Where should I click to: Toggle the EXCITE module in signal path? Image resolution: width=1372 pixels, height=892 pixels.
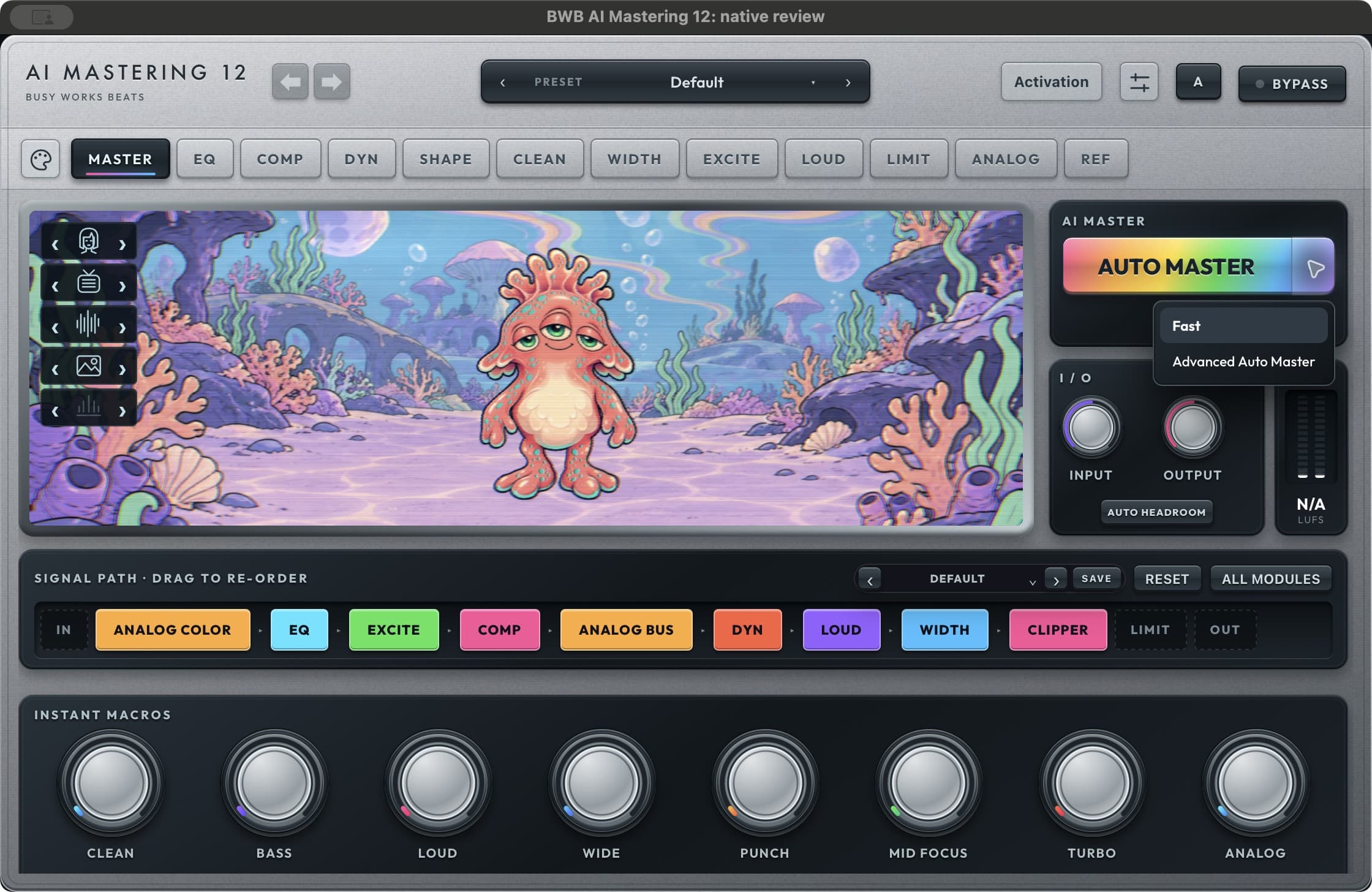tap(394, 630)
